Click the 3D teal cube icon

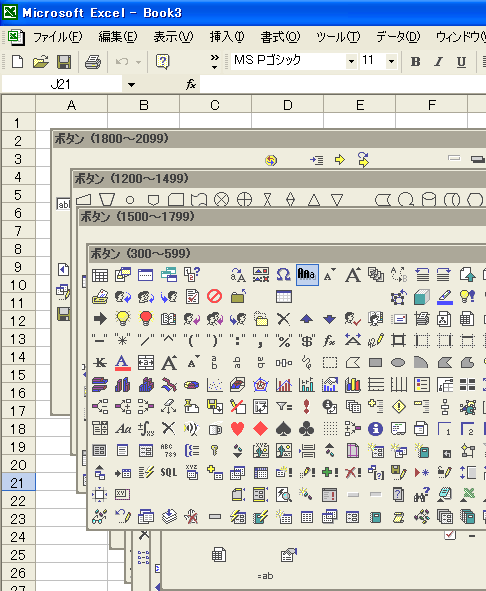click(x=422, y=297)
